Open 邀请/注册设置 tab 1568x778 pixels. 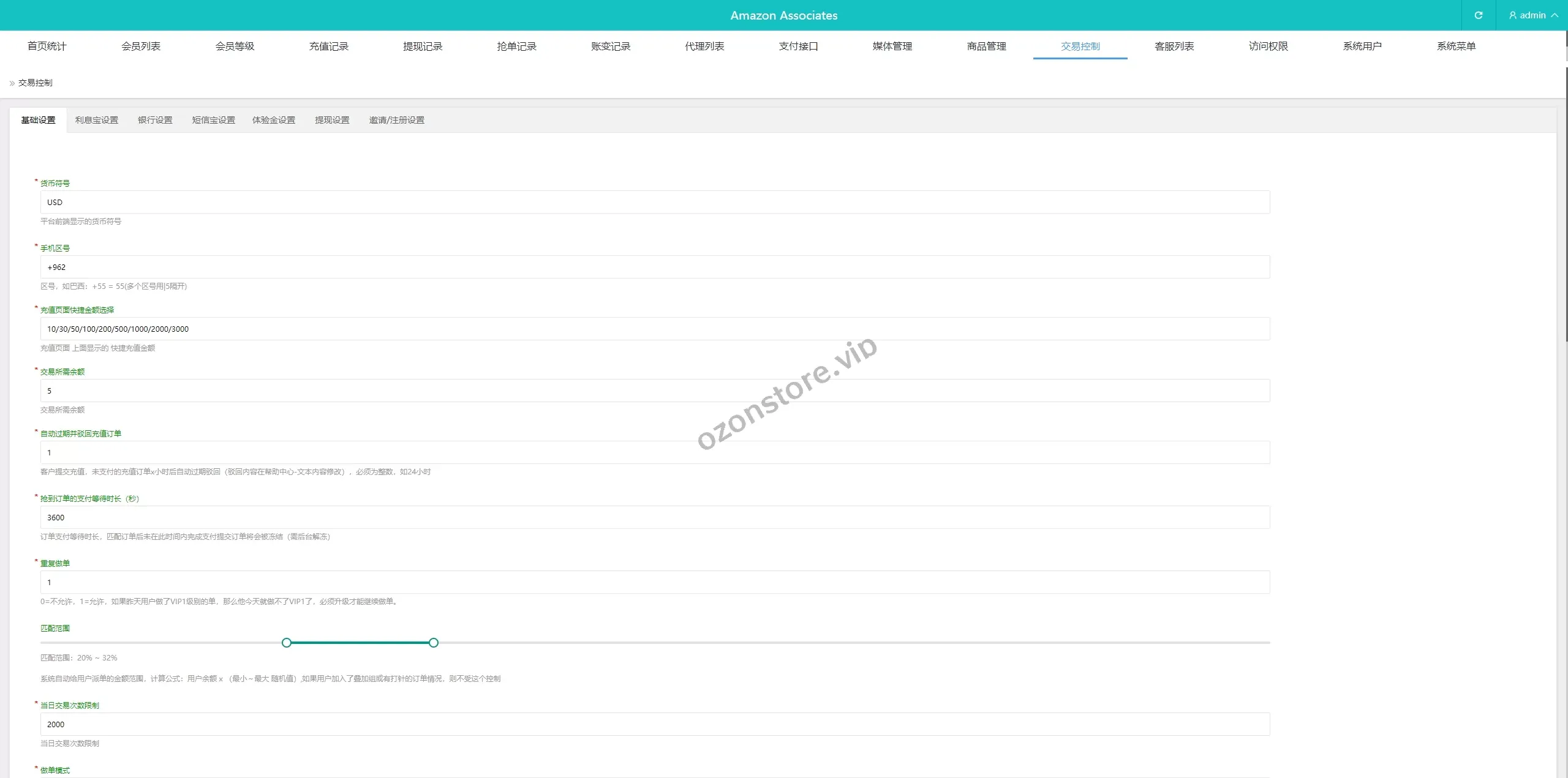pos(396,120)
